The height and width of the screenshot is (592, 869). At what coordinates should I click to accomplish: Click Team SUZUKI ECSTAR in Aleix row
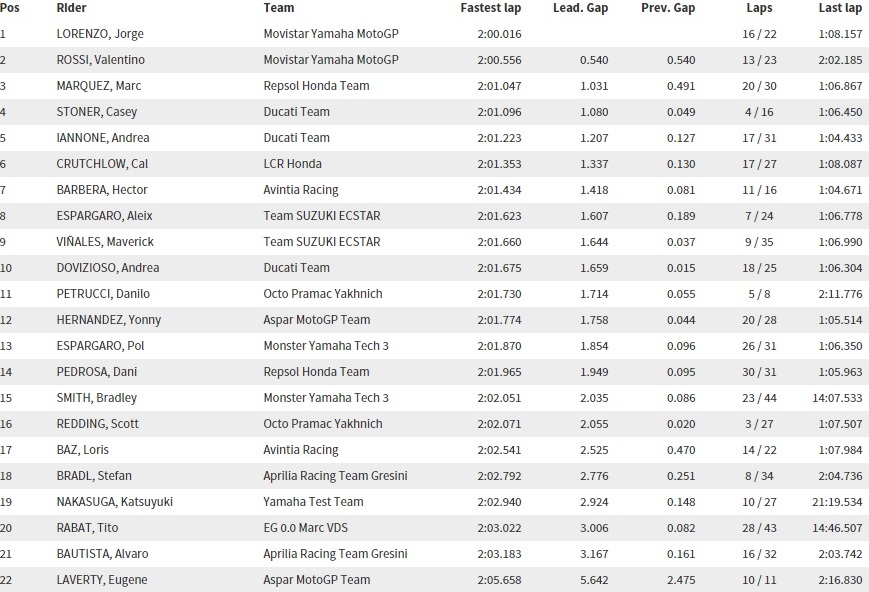coord(322,216)
